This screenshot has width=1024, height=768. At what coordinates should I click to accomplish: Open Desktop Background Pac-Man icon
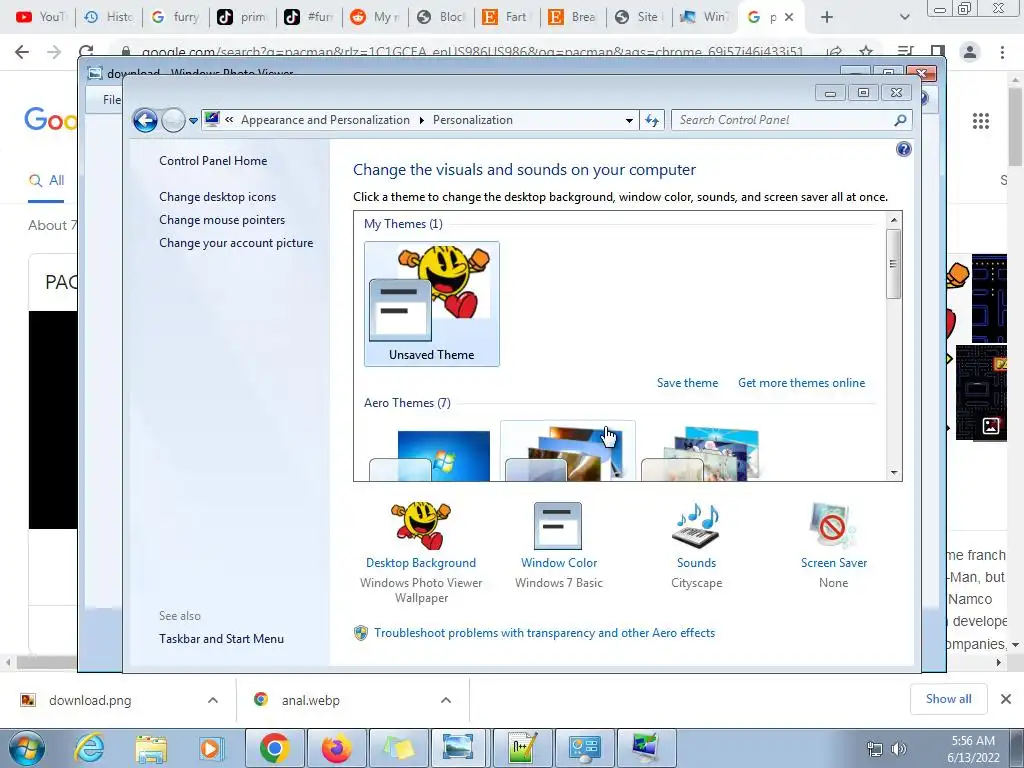click(x=421, y=525)
